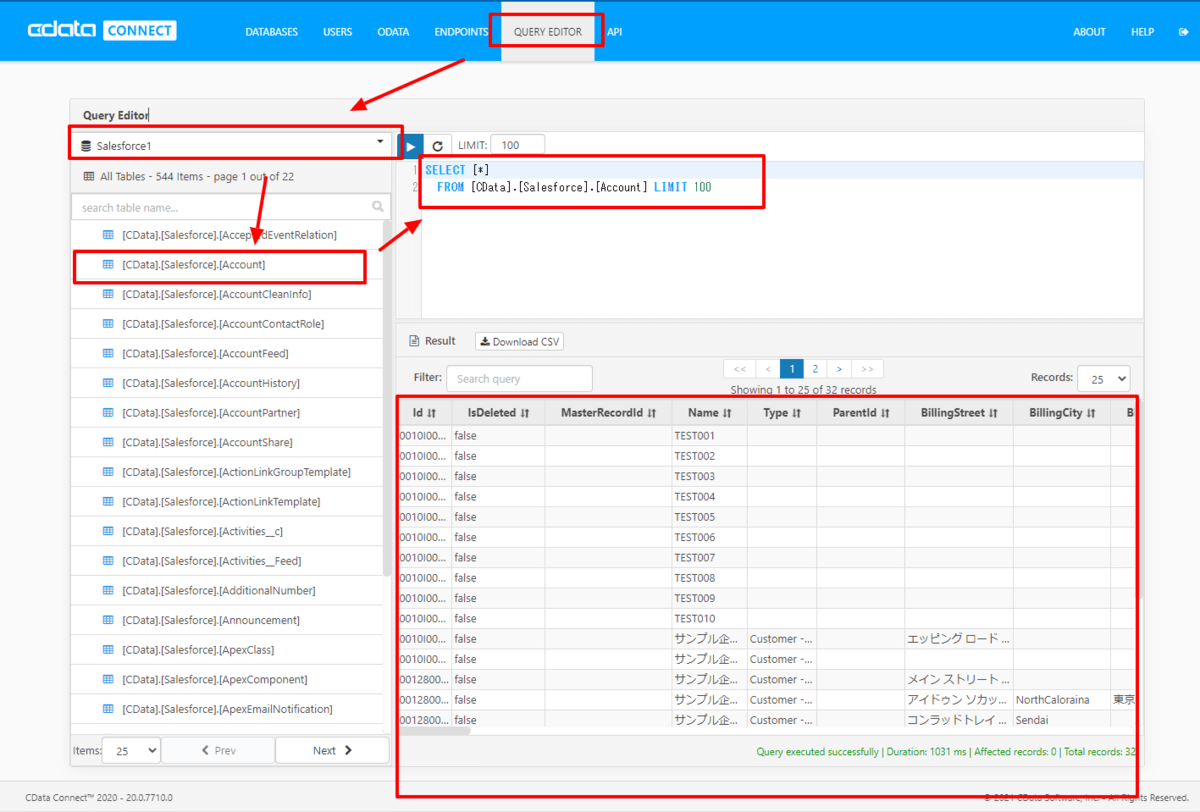Viewport: 1200px width, 812px height.
Task: Click table icon beside AccountFeed
Action: click(109, 353)
